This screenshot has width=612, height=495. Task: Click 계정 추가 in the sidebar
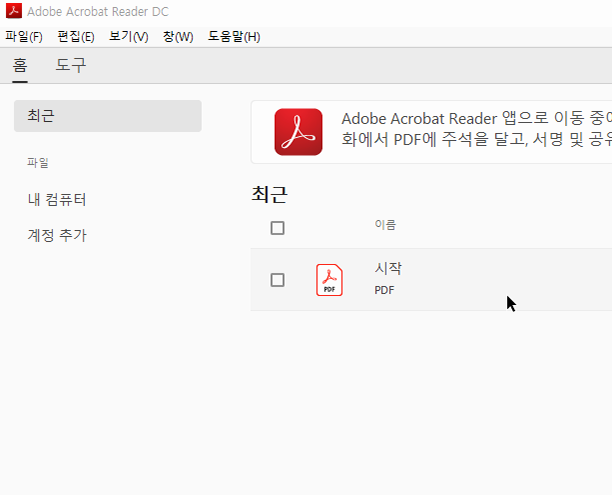[x=57, y=235]
